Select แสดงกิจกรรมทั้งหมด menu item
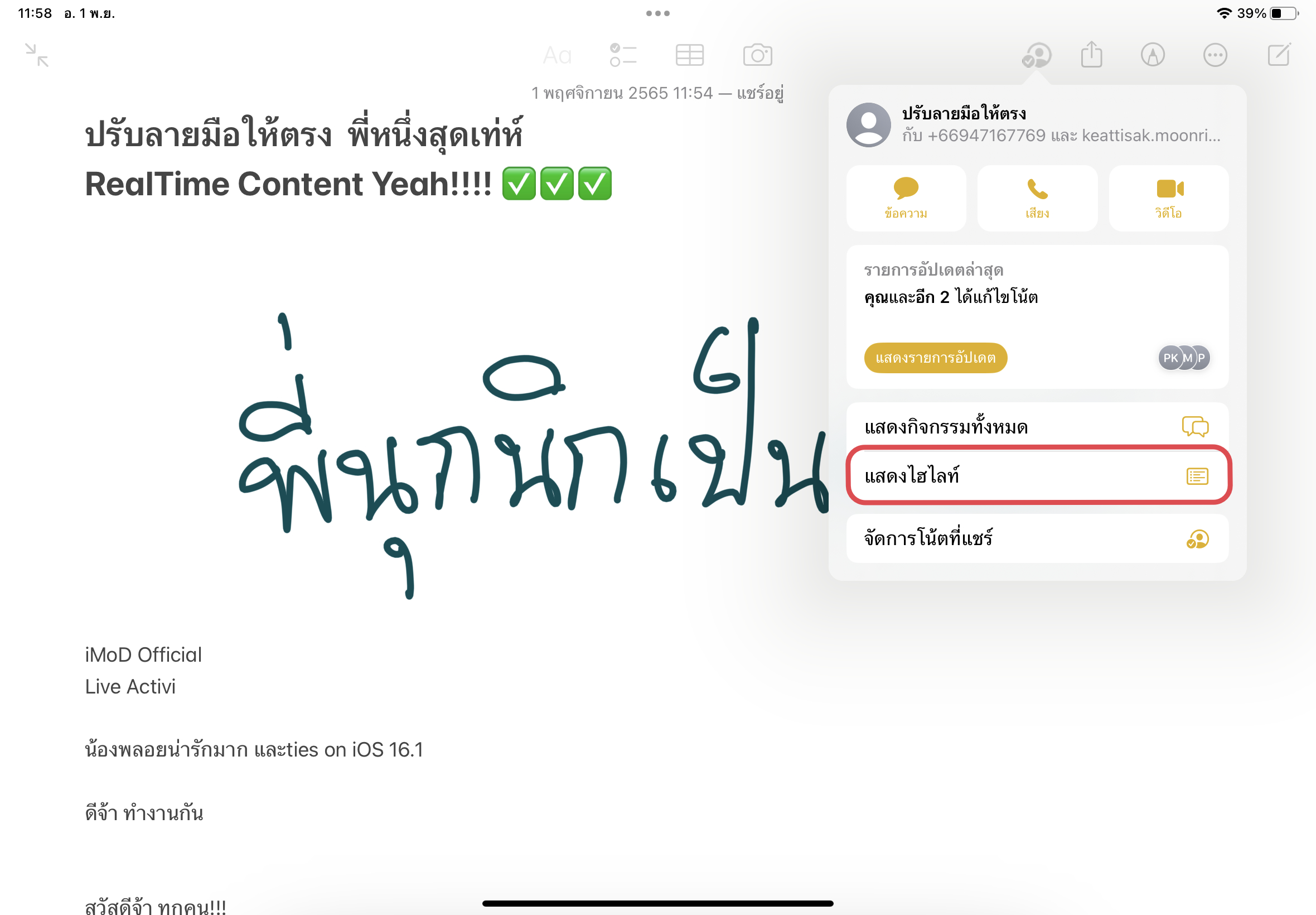This screenshot has width=1316, height=915. [x=1037, y=427]
